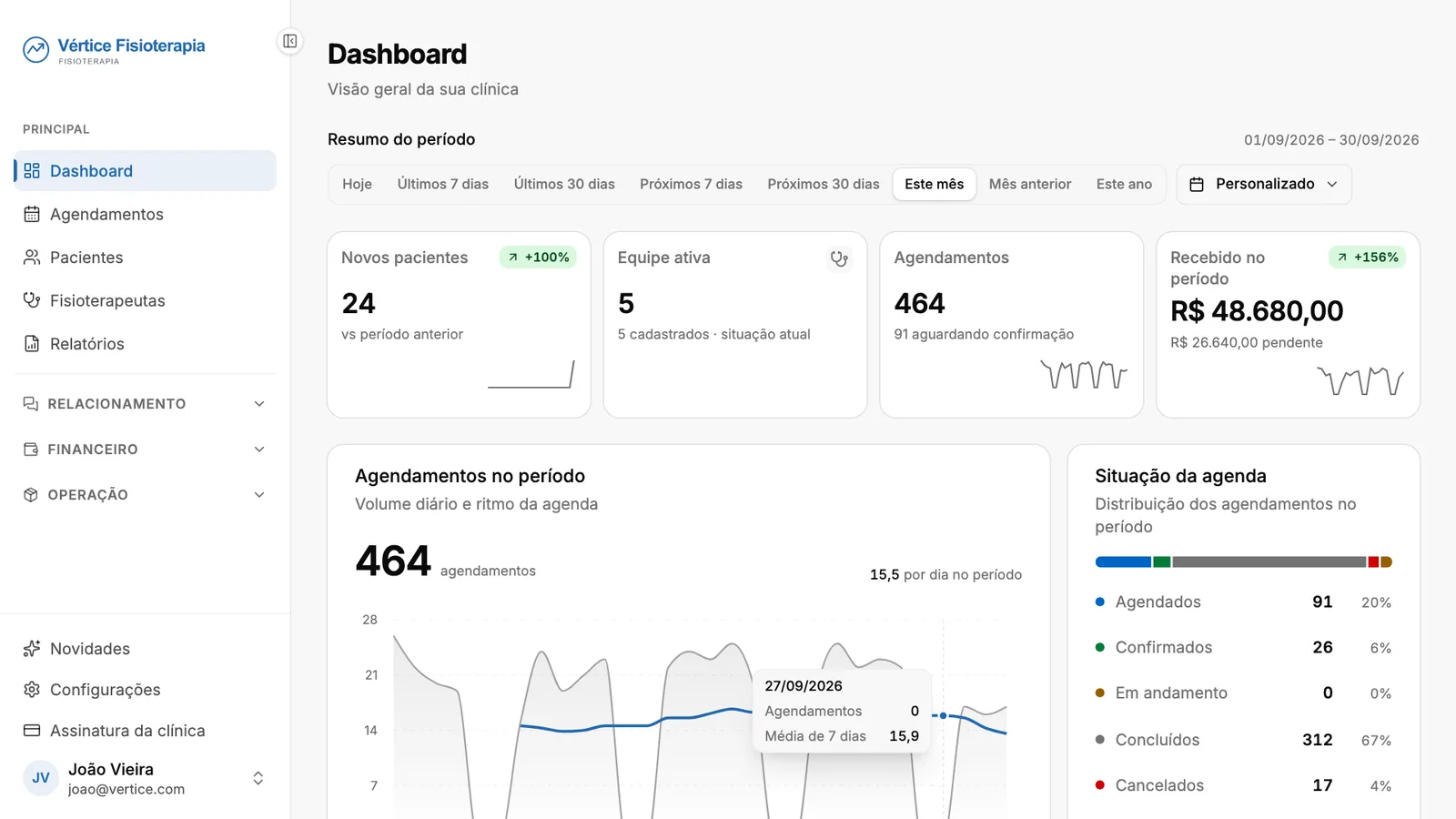Click the Operação box icon
The image size is (1456, 819).
coord(31,495)
